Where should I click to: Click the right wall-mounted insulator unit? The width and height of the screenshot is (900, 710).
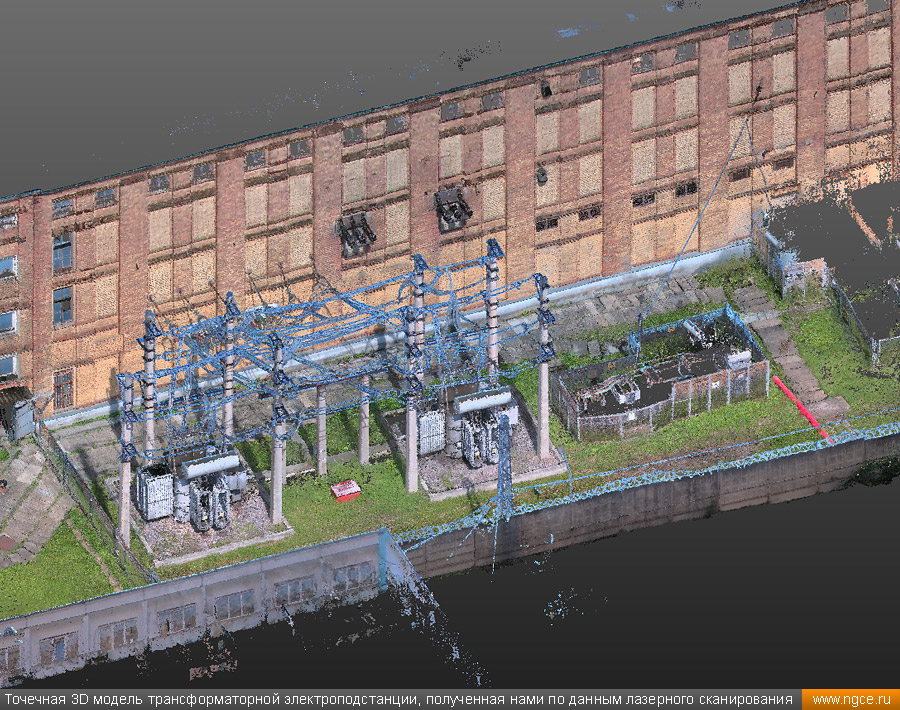coord(452,208)
